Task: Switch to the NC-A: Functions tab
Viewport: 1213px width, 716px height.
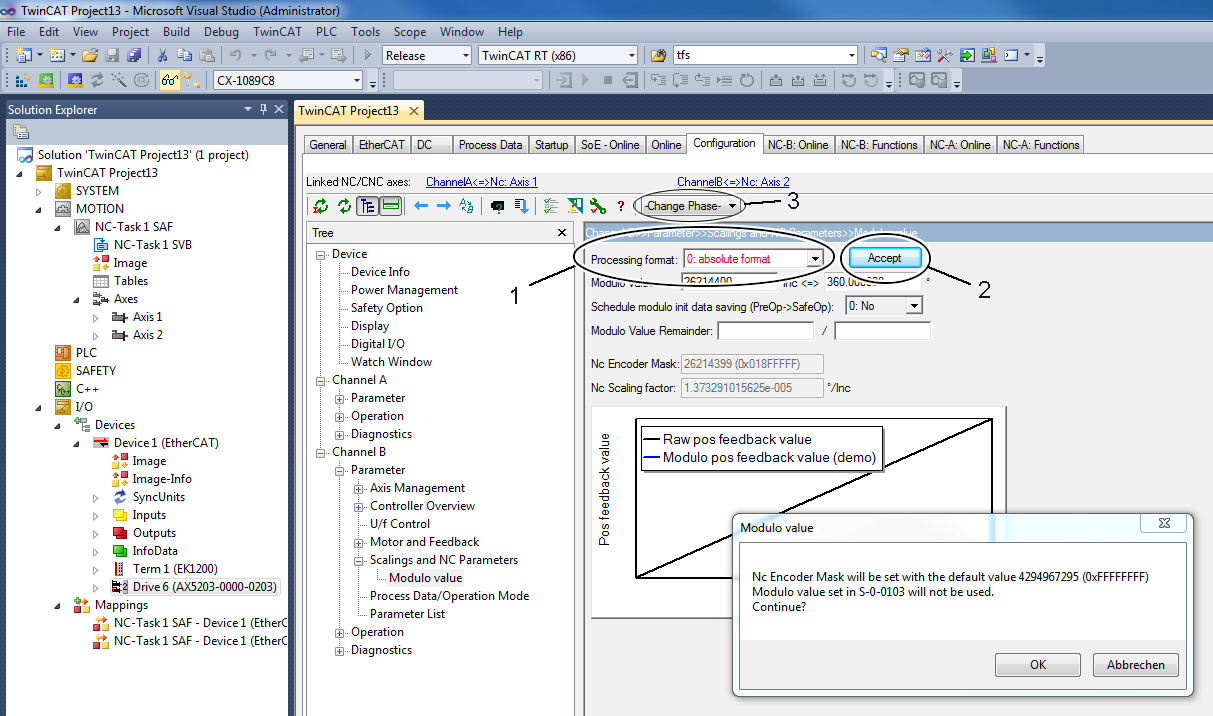Action: [1041, 145]
